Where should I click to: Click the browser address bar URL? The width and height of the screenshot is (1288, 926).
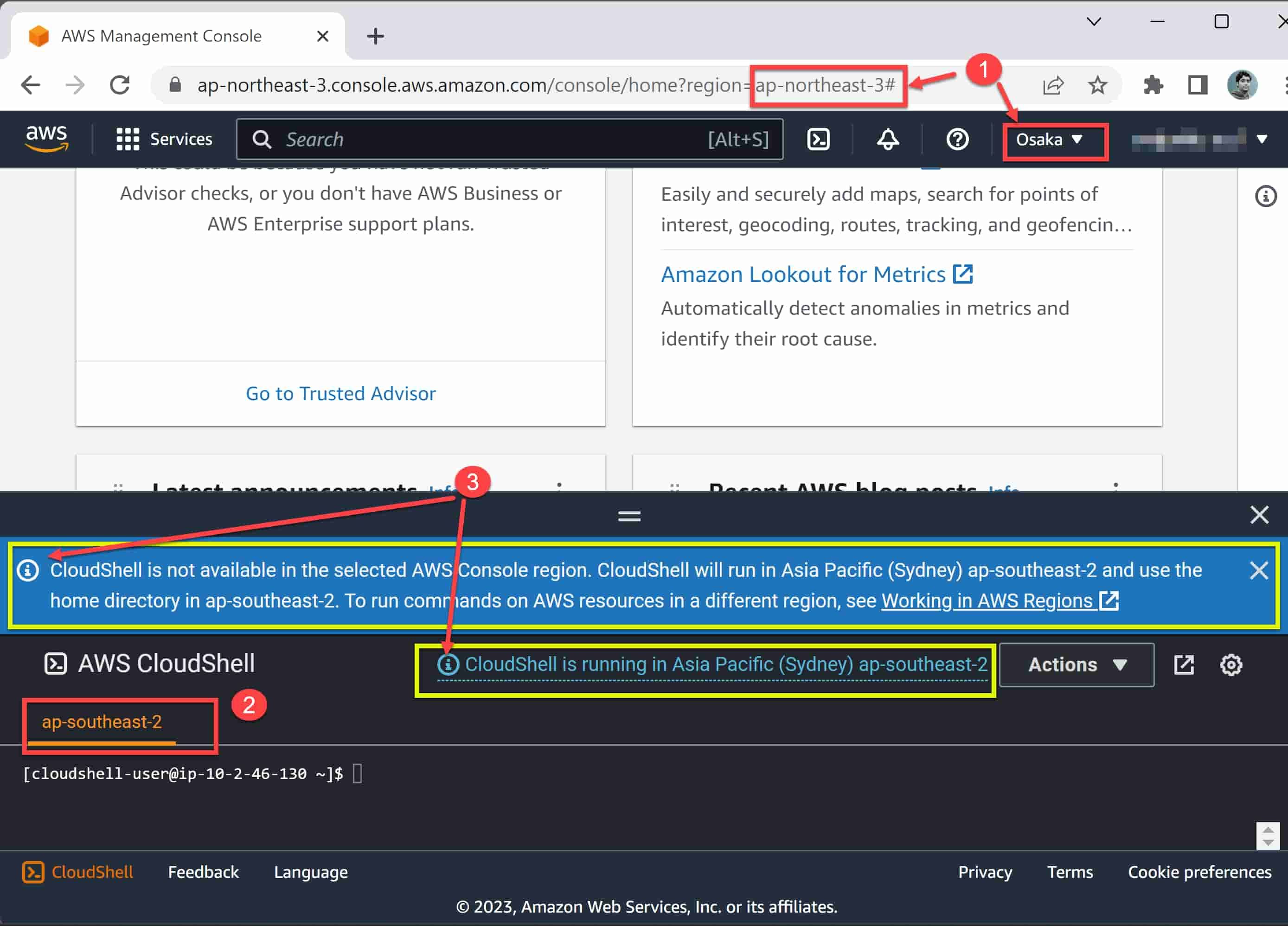point(546,85)
